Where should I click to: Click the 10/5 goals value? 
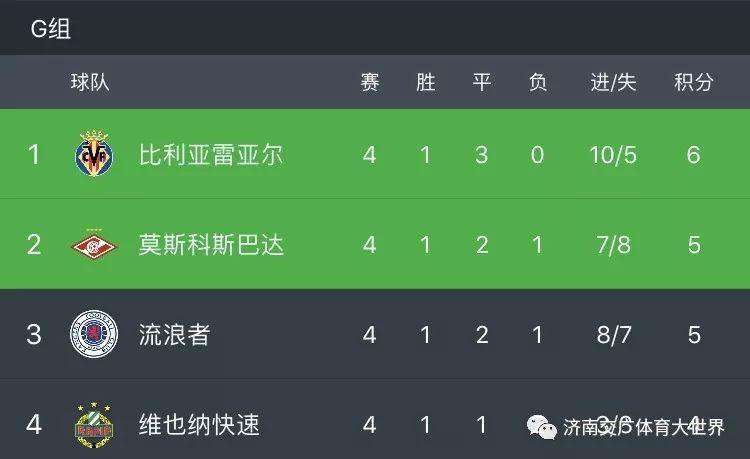pyautogui.click(x=613, y=155)
